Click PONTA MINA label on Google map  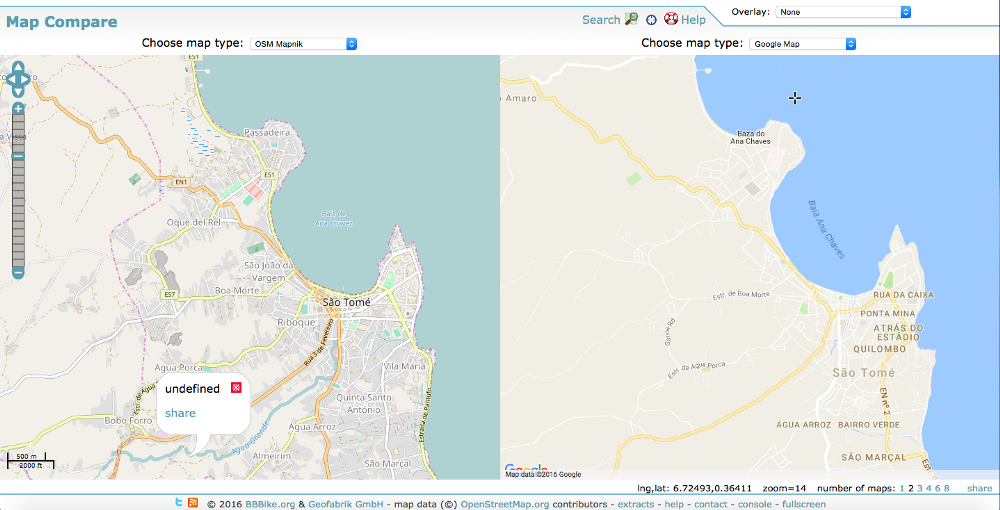tap(888, 314)
